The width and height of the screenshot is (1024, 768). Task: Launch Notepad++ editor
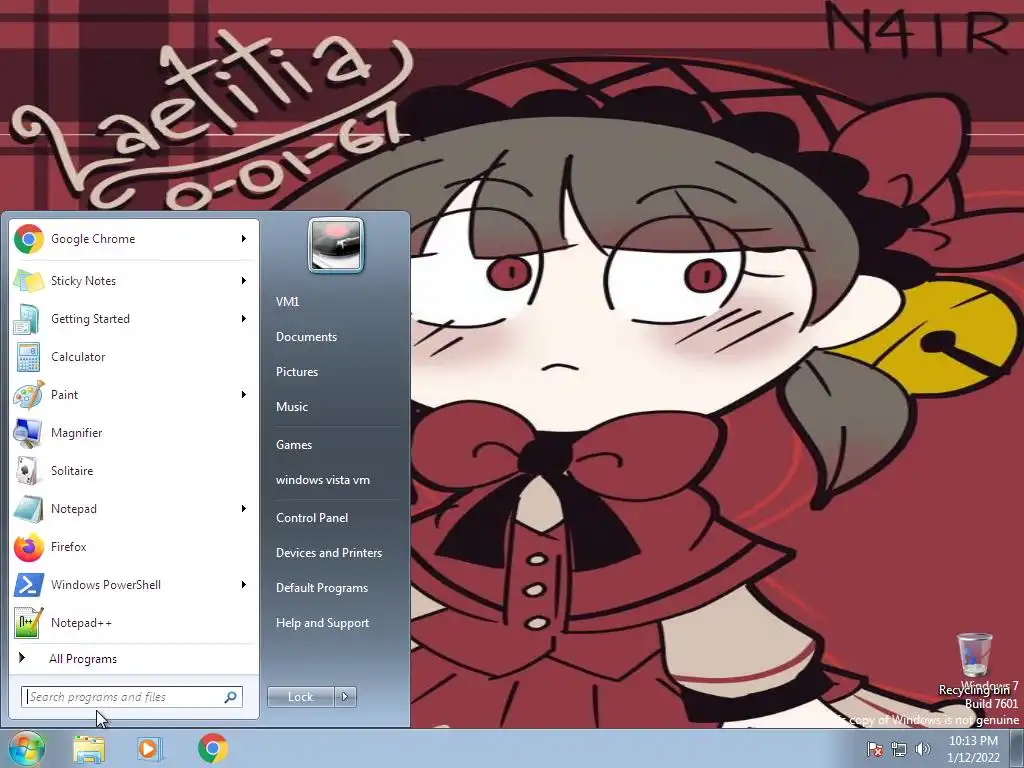133,622
